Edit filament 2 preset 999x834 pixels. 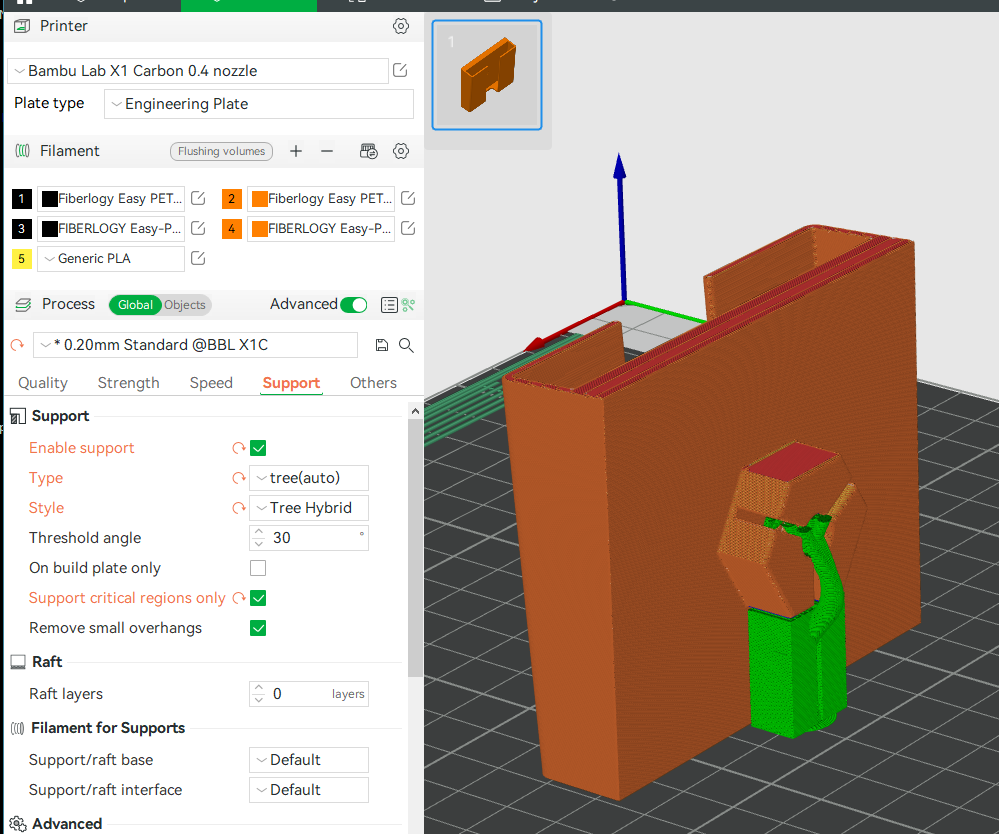[x=408, y=198]
